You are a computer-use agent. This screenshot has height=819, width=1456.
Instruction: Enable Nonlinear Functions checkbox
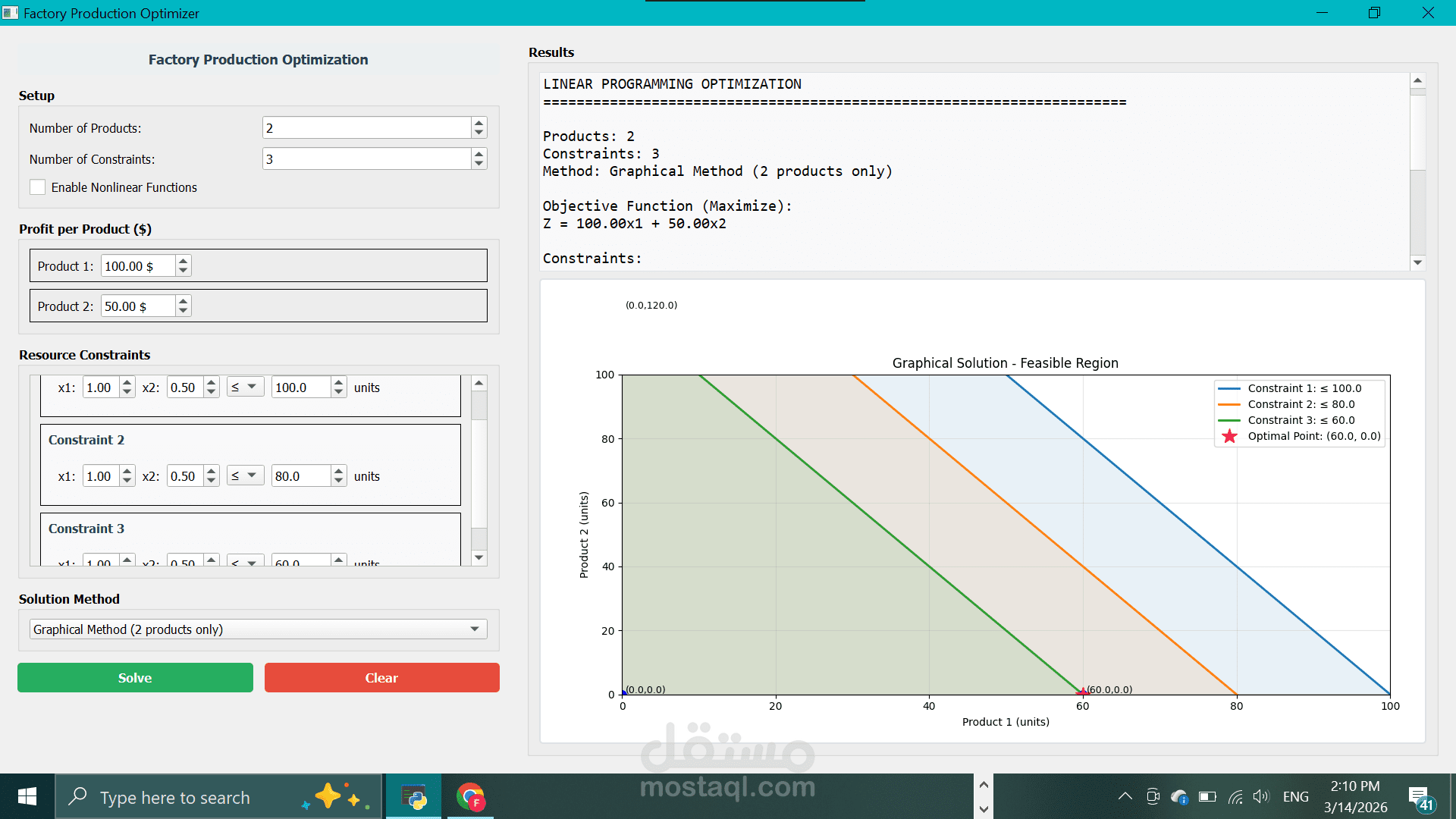[38, 187]
